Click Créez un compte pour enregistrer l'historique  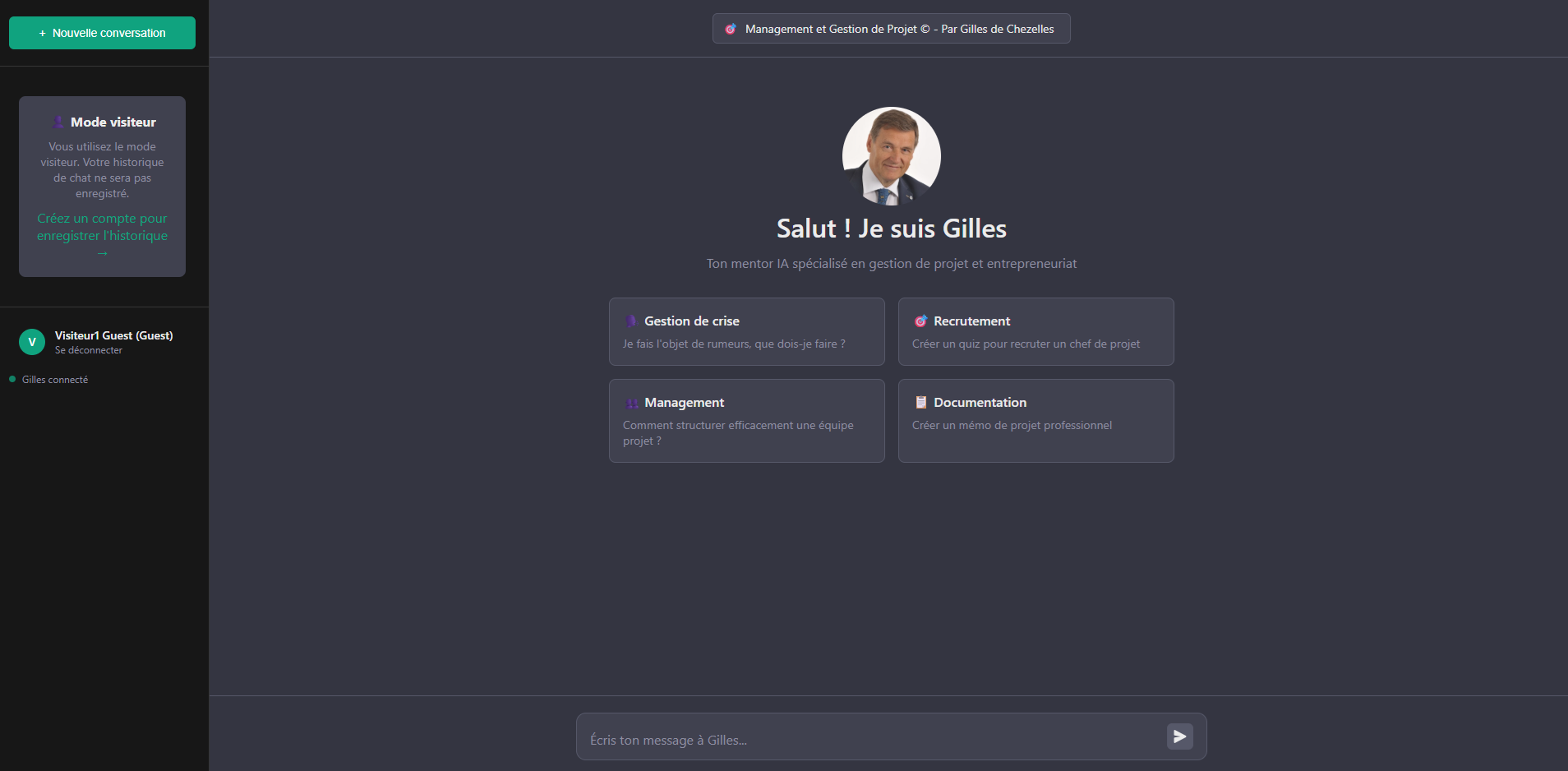pos(101,227)
